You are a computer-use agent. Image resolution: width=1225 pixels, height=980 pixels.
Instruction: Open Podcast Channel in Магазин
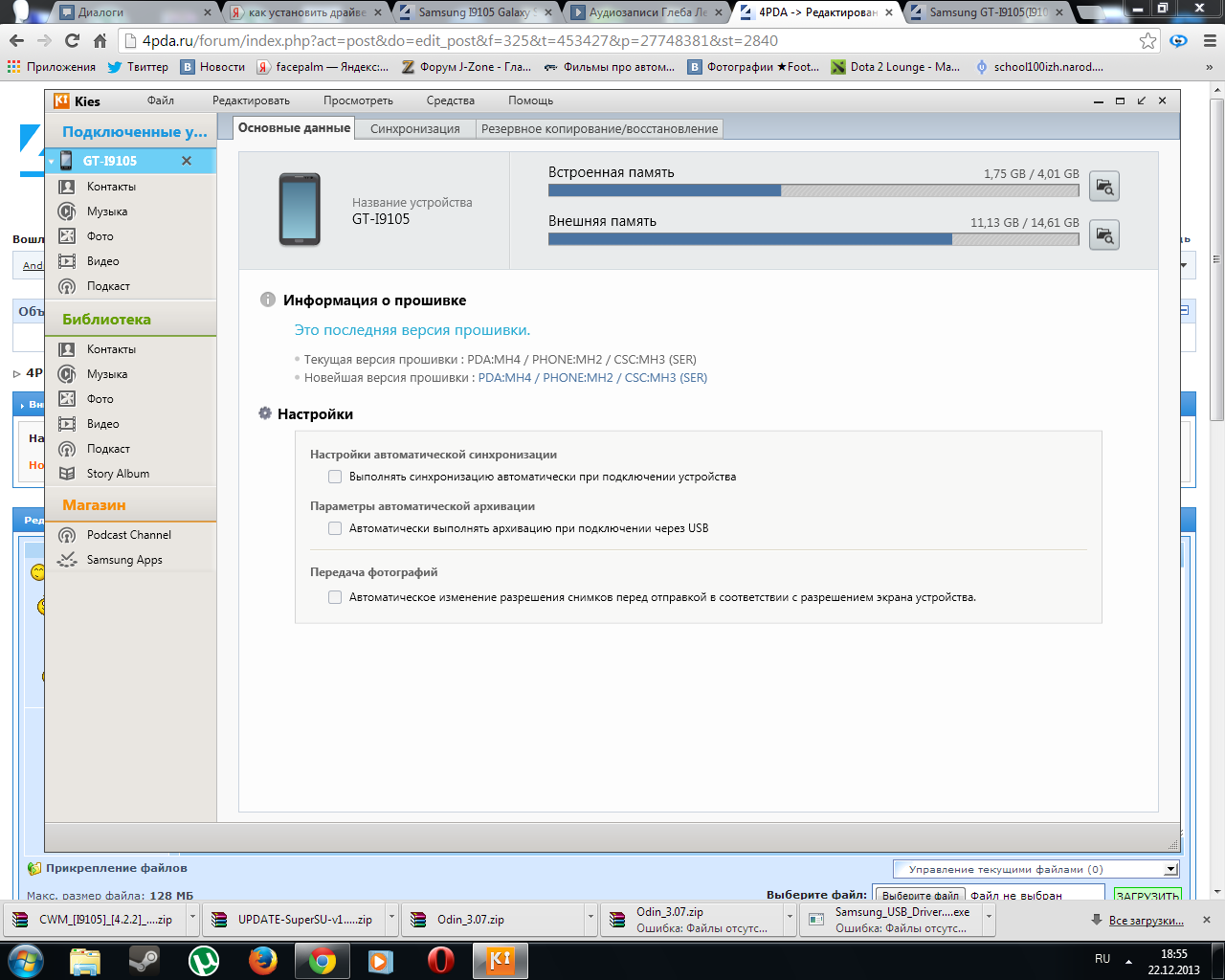pos(130,535)
